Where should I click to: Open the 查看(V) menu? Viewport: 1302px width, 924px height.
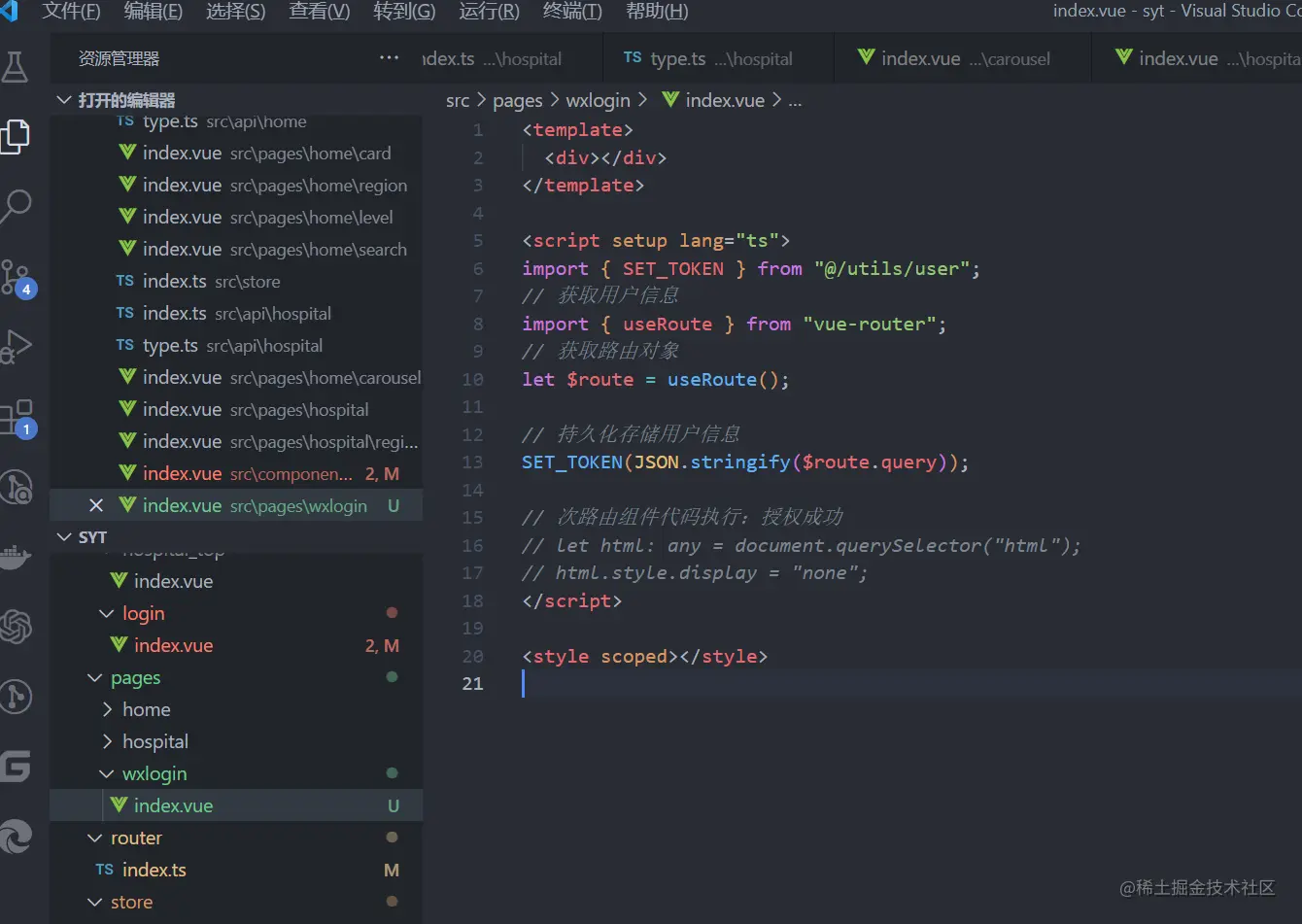[x=320, y=12]
